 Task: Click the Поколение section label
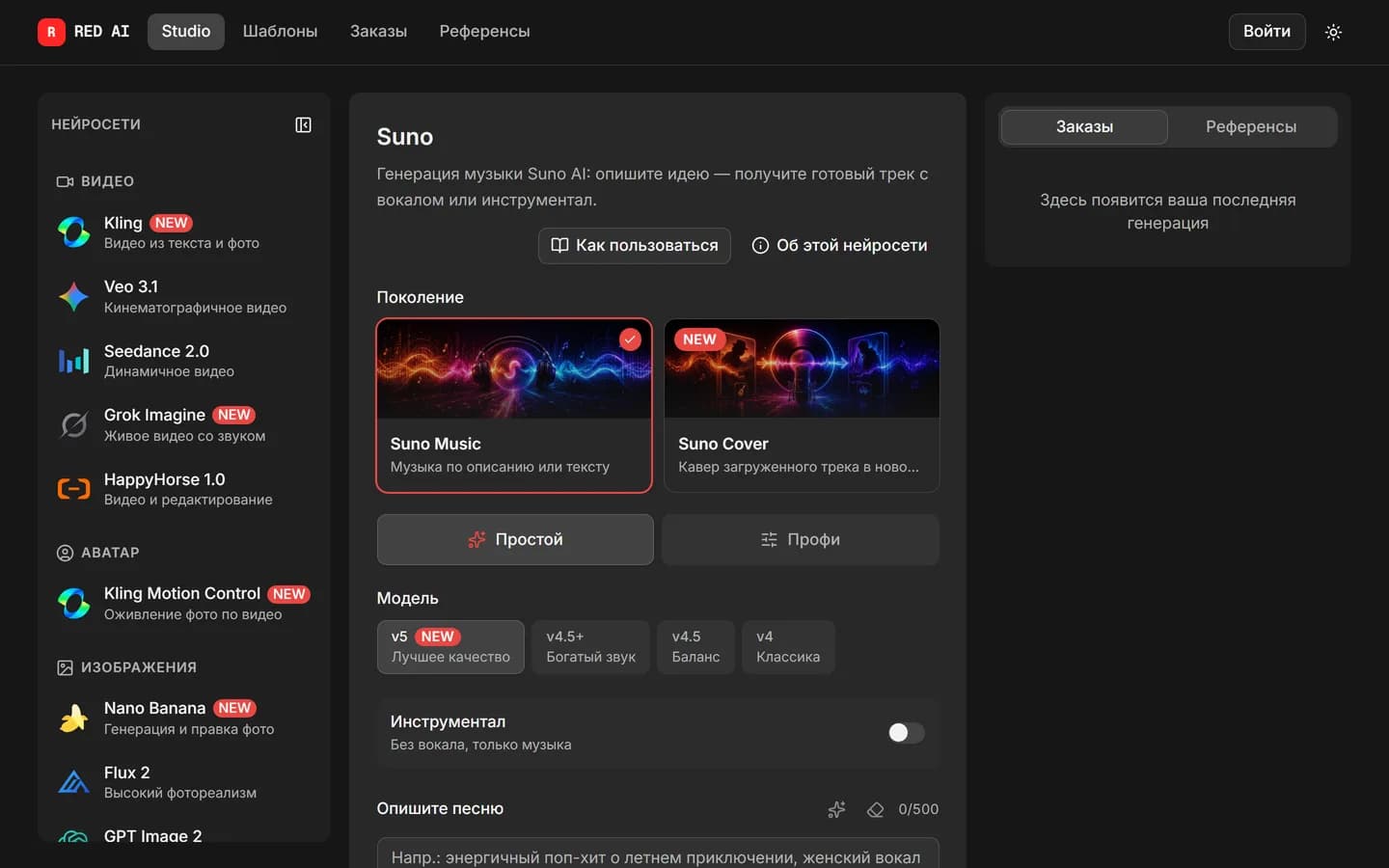pos(420,297)
